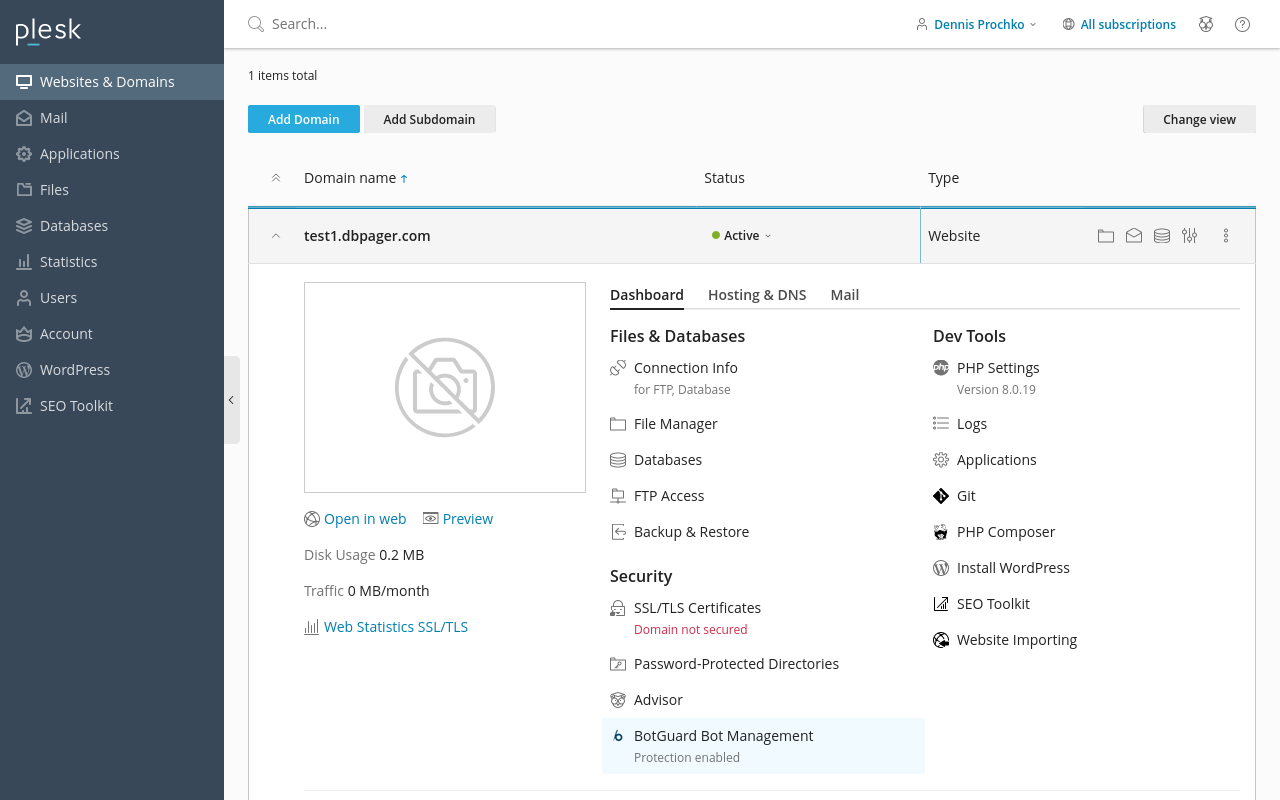Viewport: 1280px width, 800px height.
Task: Open Connection Info
Action: pos(686,368)
